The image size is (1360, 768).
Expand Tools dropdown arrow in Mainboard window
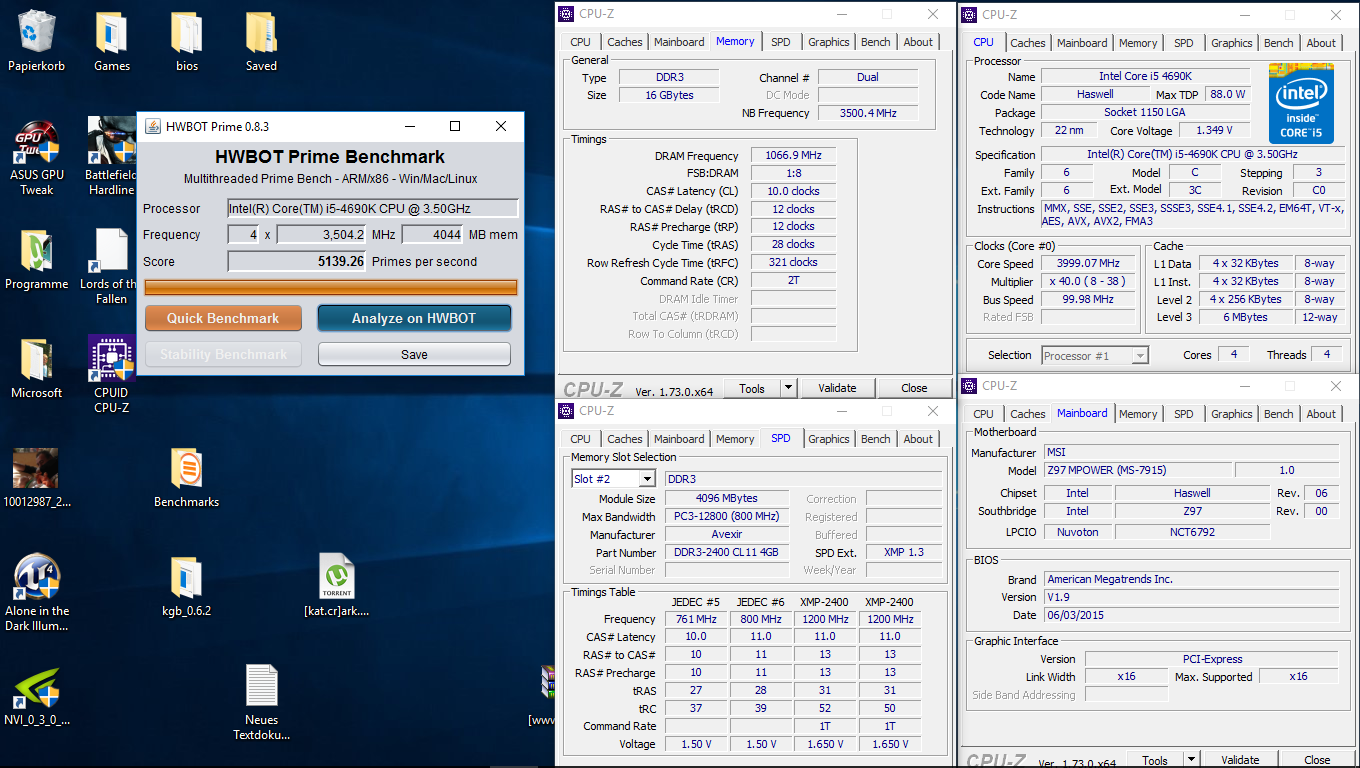1191,760
